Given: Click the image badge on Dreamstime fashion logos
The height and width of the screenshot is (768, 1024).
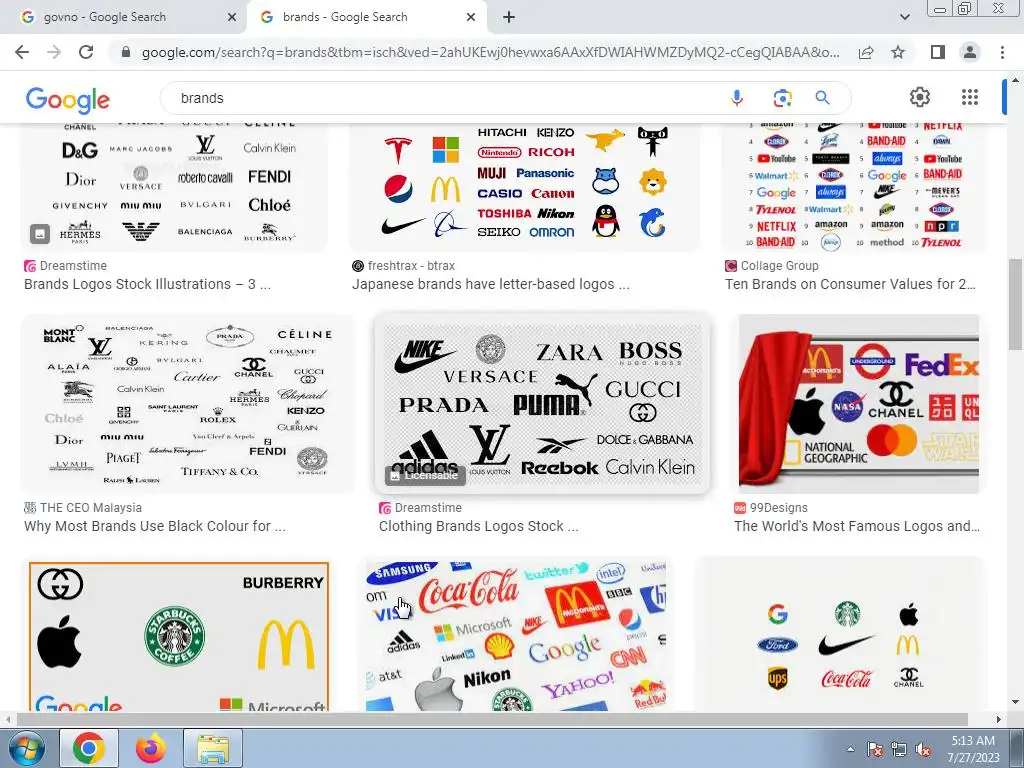Looking at the screenshot, I should click(x=40, y=233).
